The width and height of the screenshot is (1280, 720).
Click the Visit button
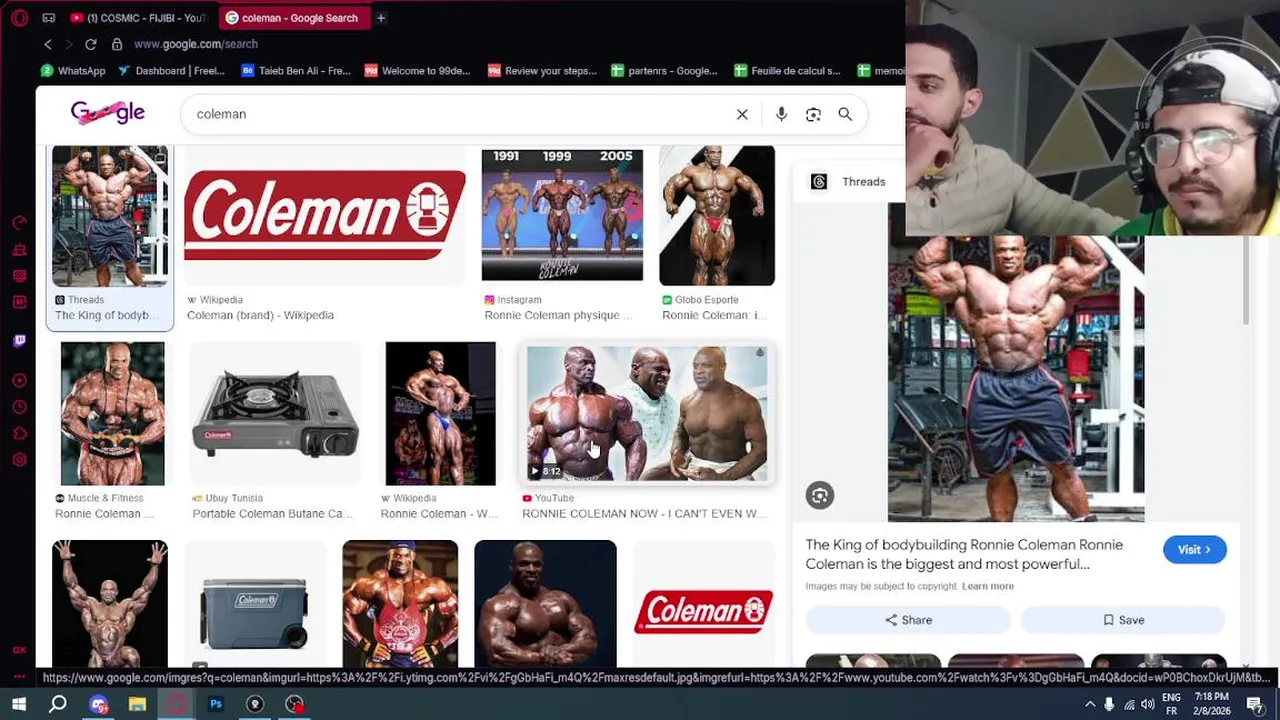click(1194, 550)
